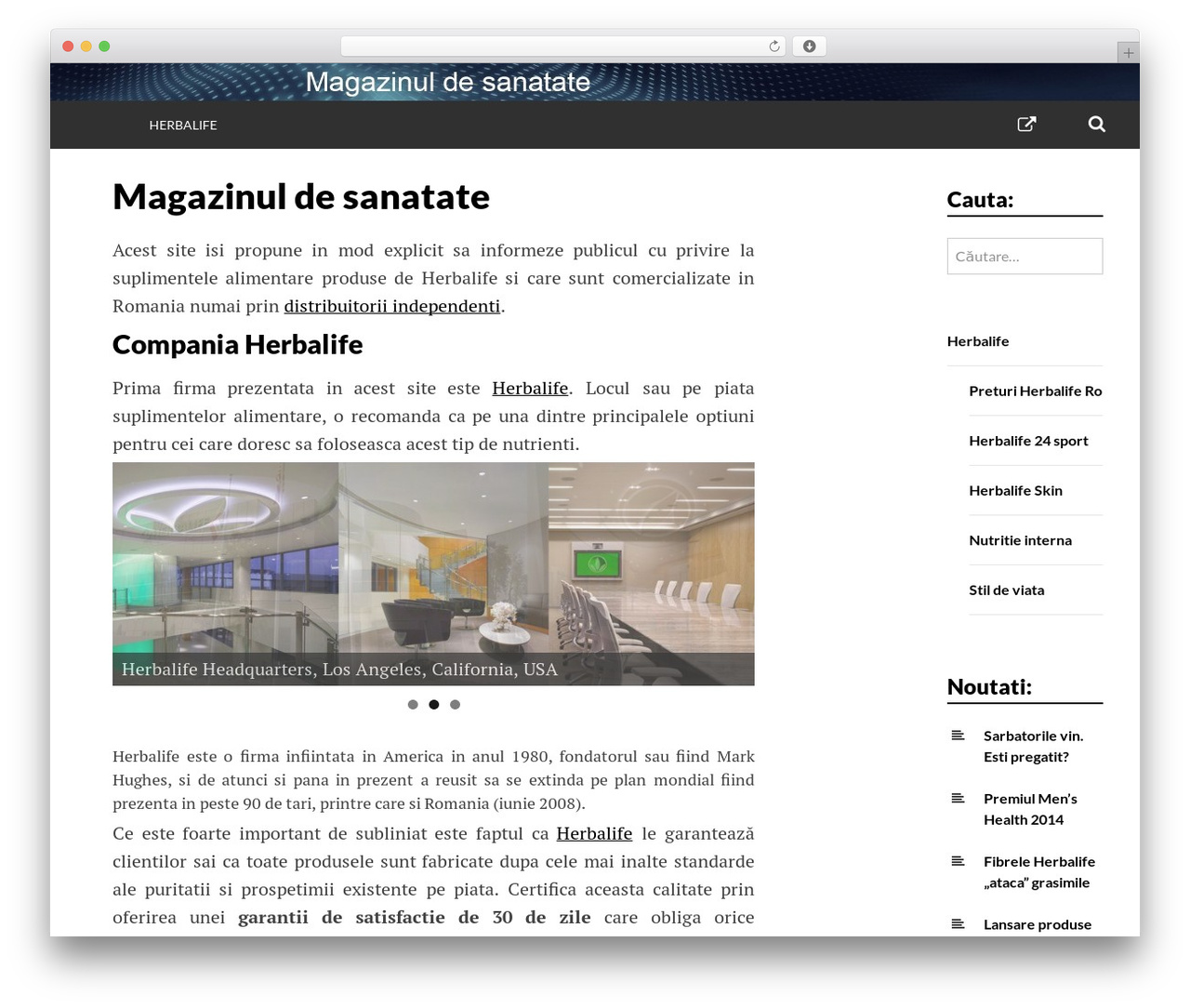Image resolution: width=1190 pixels, height=1008 pixels.
Task: Open the search icon in the navigation bar
Action: click(x=1097, y=125)
